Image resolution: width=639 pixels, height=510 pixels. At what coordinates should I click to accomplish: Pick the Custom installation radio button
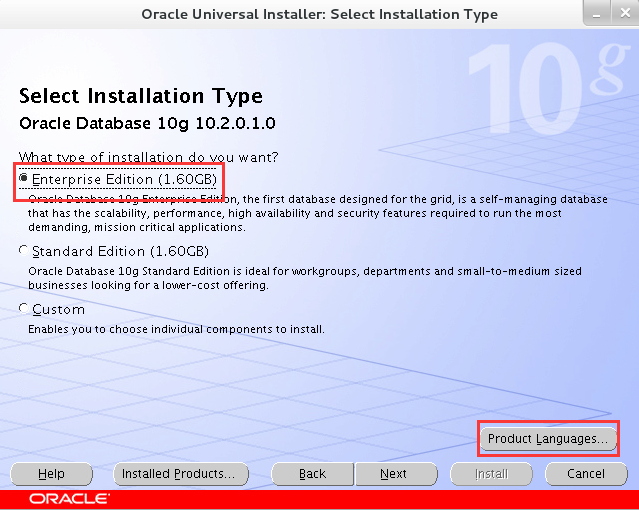(24, 309)
